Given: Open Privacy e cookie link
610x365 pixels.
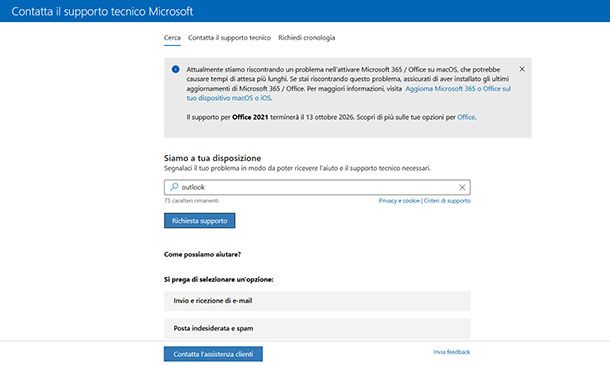Looking at the screenshot, I should point(399,201).
